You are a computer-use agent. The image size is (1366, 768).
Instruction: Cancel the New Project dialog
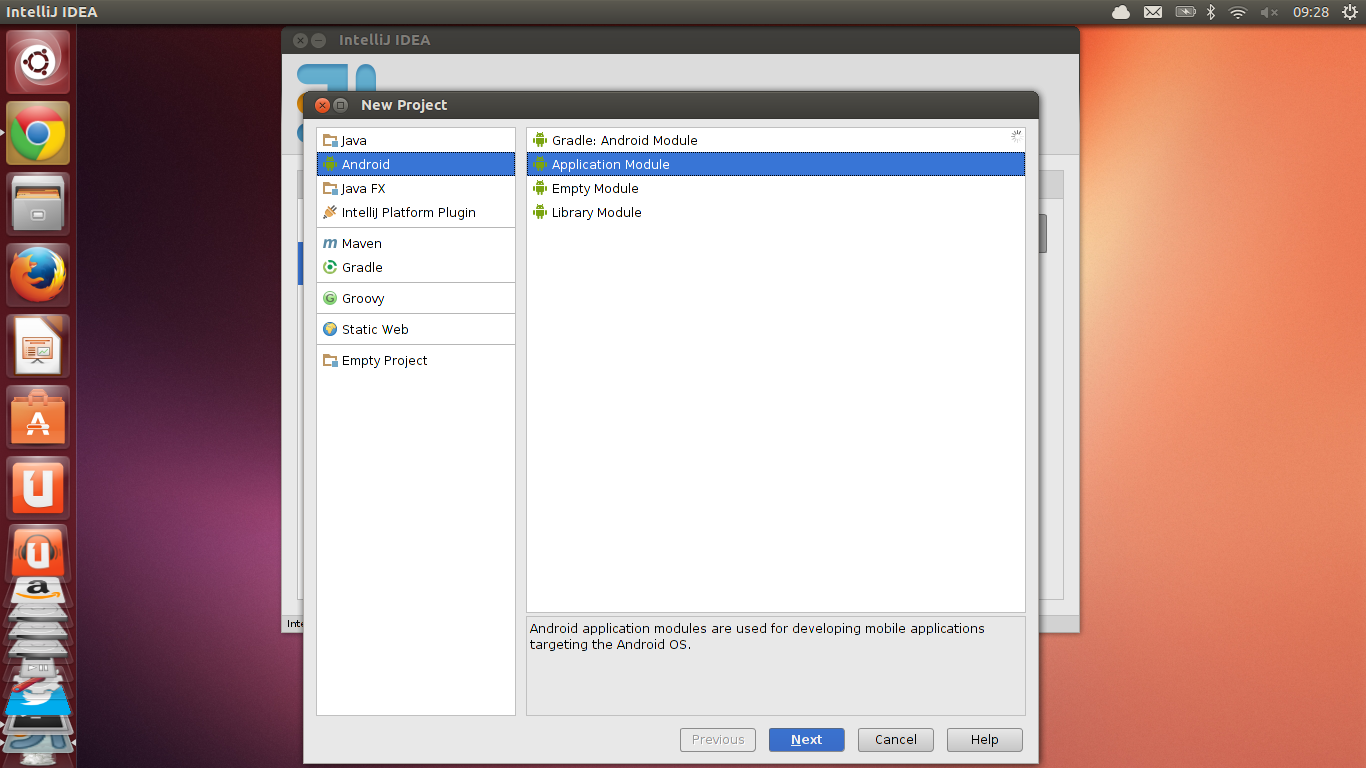[x=895, y=740]
